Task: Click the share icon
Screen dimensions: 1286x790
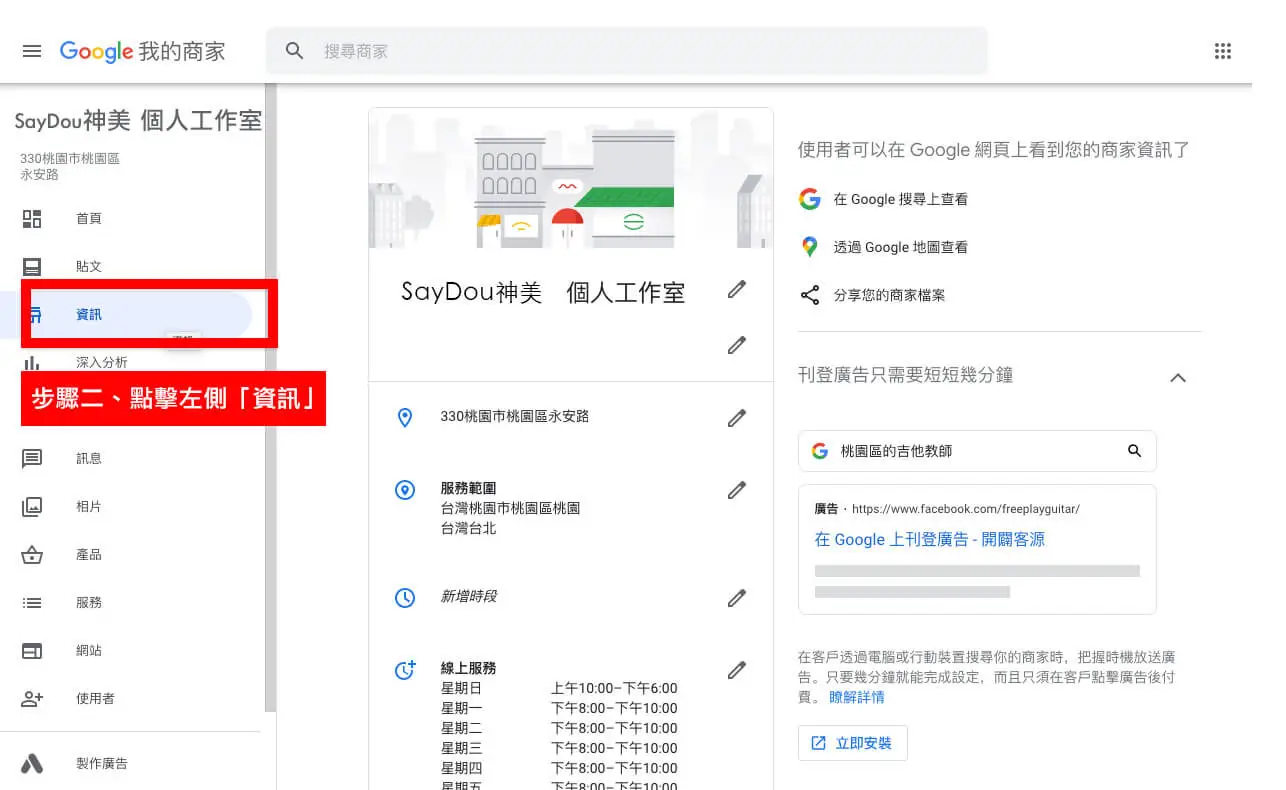Action: [x=810, y=295]
